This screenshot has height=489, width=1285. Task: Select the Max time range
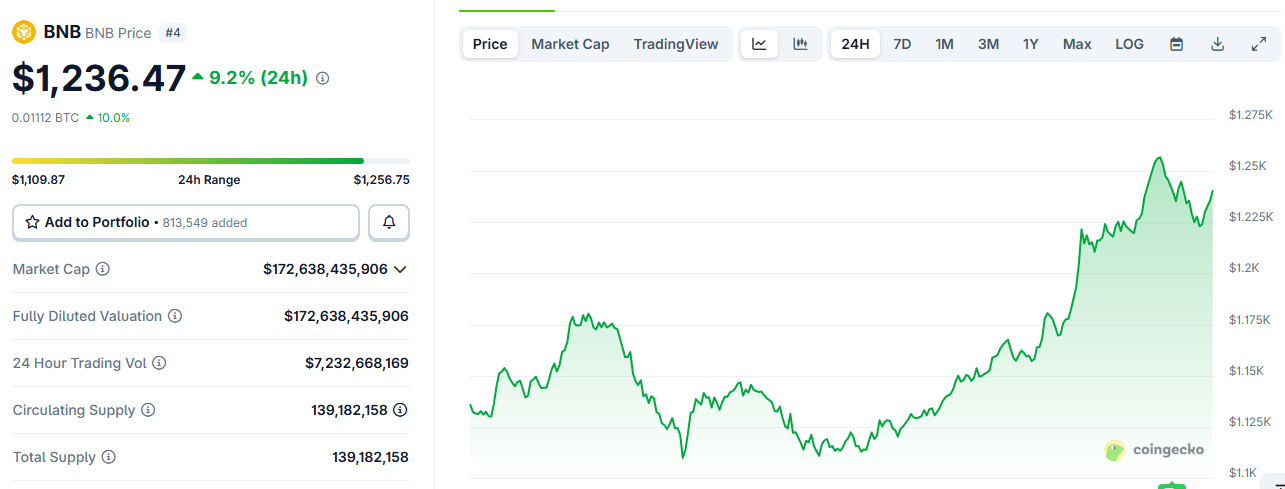click(x=1077, y=44)
